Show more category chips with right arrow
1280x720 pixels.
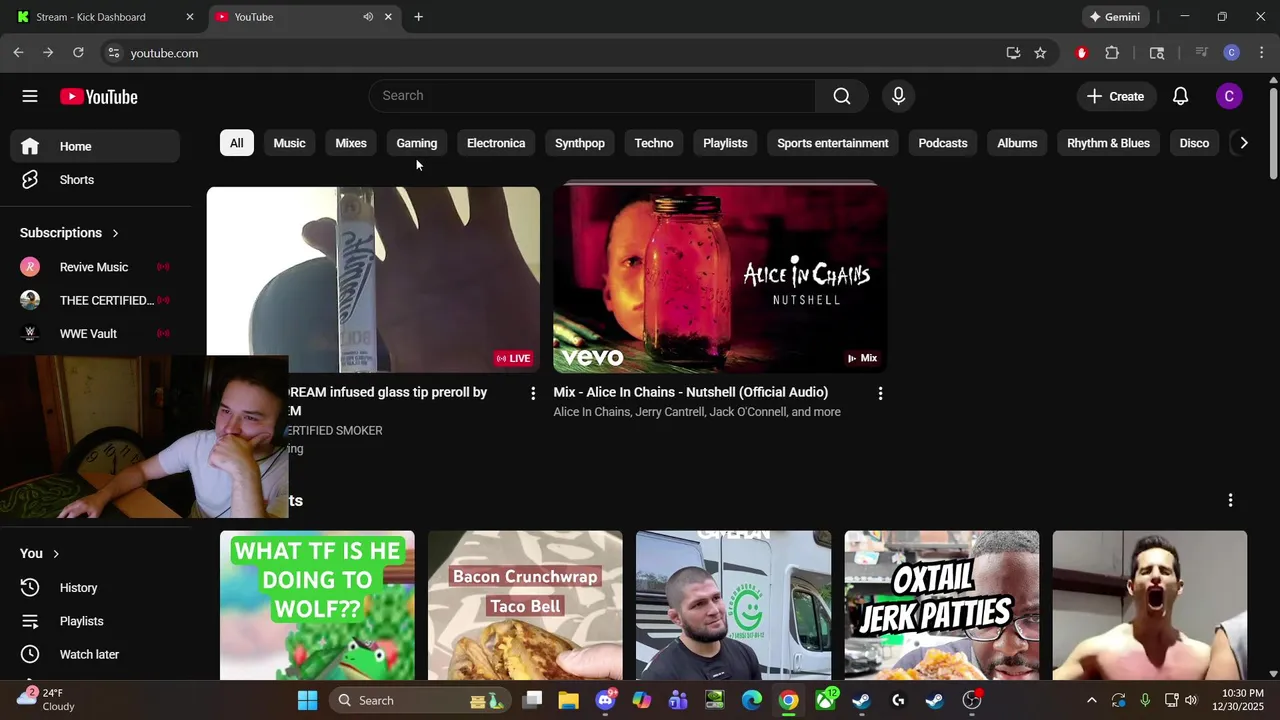click(1243, 143)
